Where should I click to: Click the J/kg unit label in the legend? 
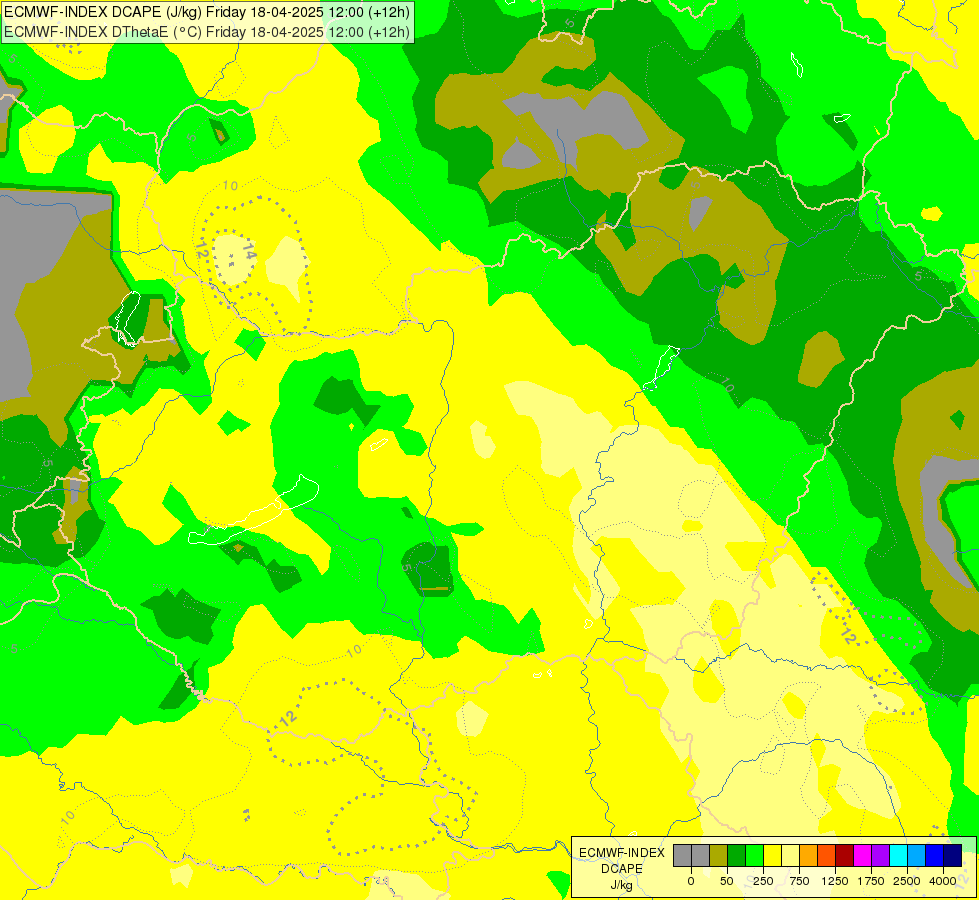622,885
